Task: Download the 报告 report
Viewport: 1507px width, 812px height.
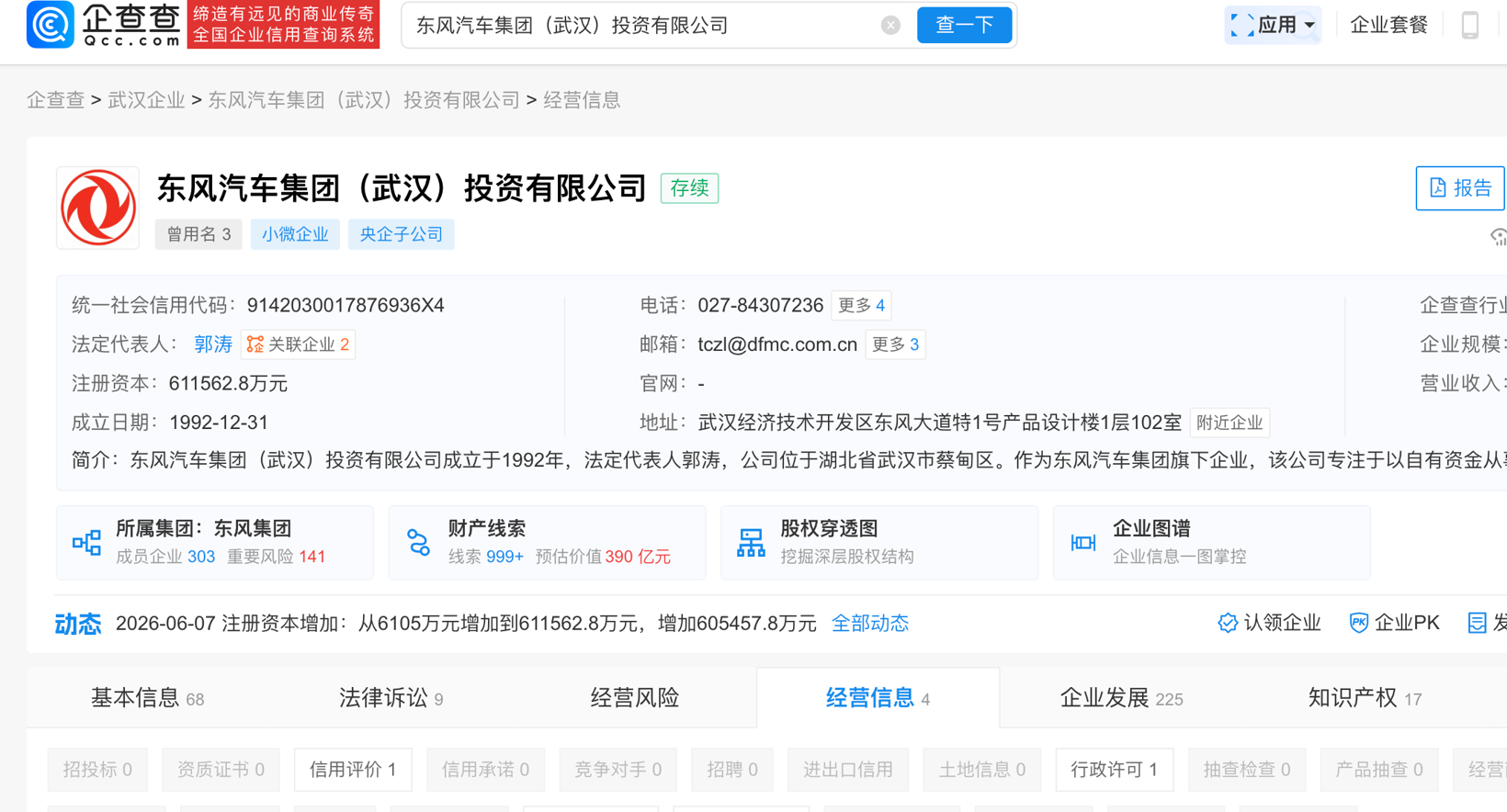Action: pos(1460,188)
